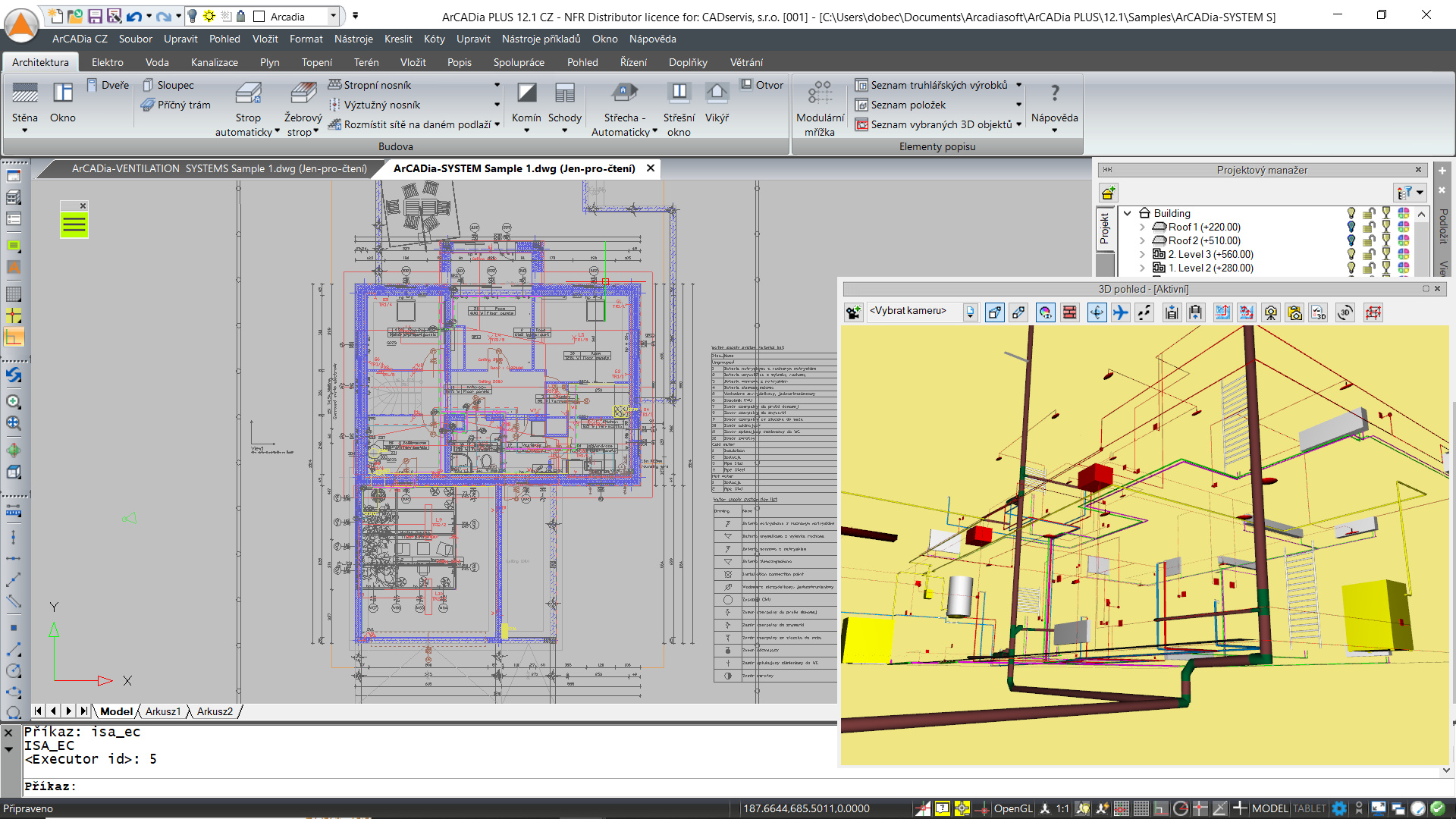Switch to the Elektro ribbon tab
The width and height of the screenshot is (1456, 819).
click(x=108, y=62)
